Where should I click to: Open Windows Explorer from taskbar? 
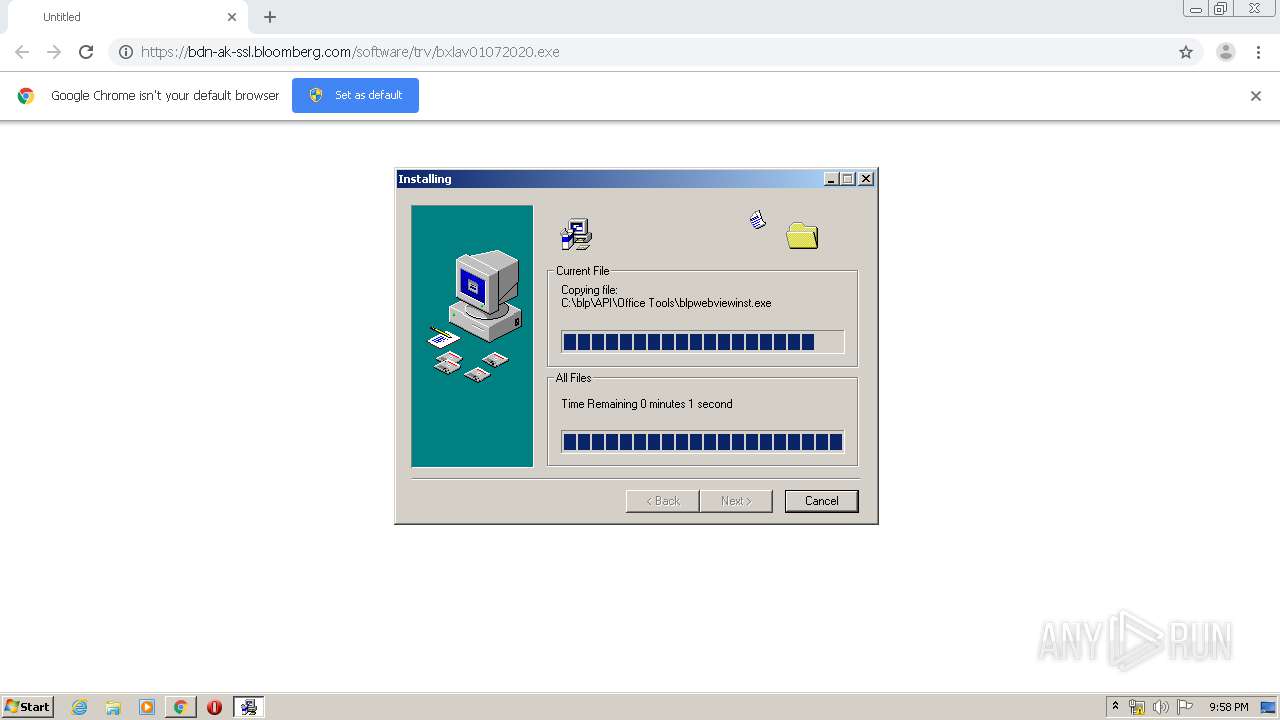(x=113, y=707)
